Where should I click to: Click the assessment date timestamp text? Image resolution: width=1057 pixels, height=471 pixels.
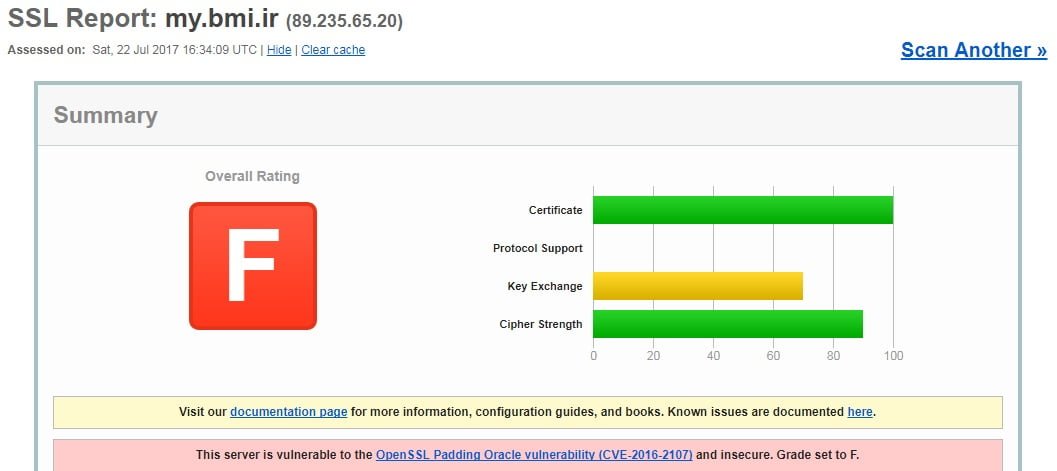pyautogui.click(x=173, y=50)
